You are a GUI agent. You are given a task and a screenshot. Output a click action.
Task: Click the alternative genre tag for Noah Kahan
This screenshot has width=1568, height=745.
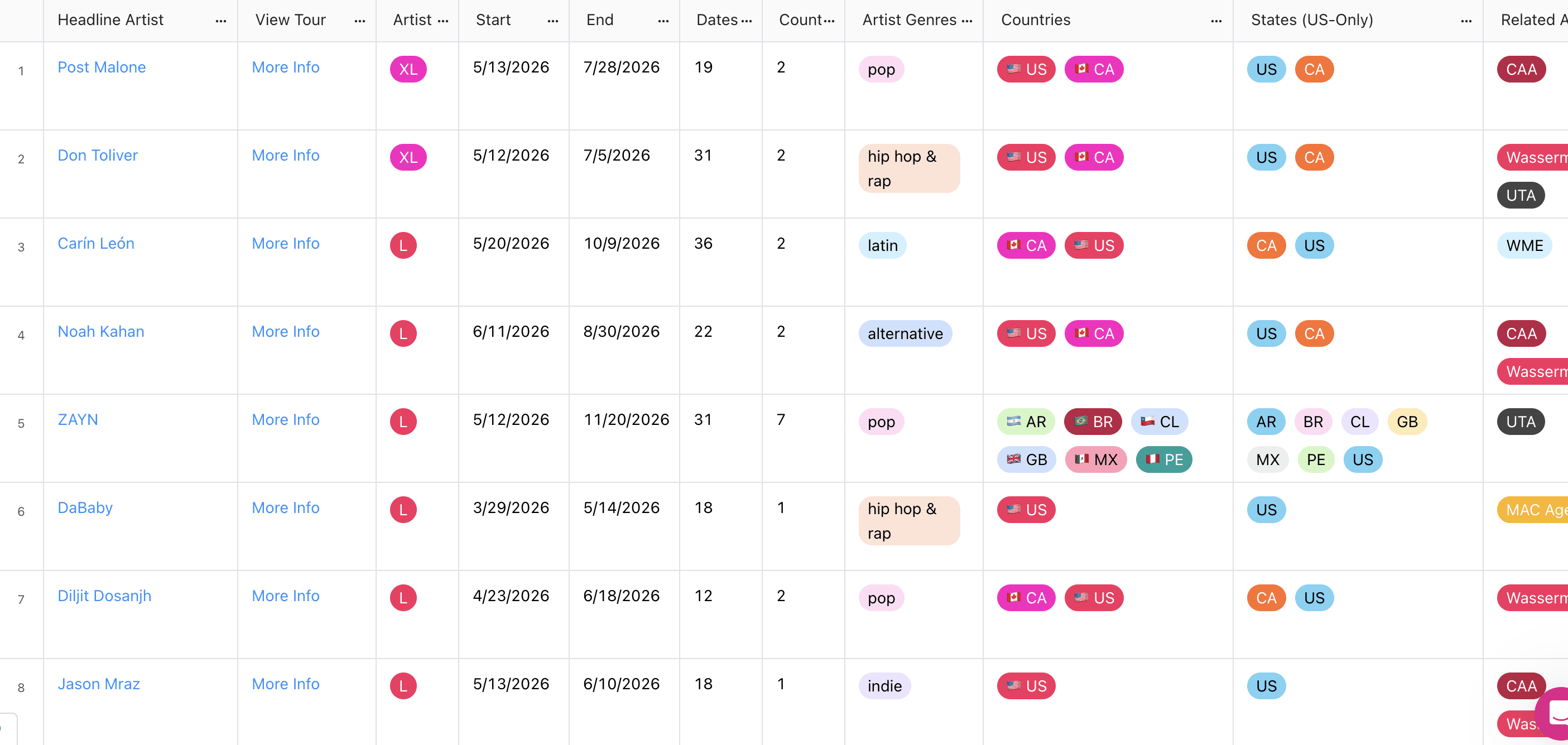pyautogui.click(x=905, y=334)
